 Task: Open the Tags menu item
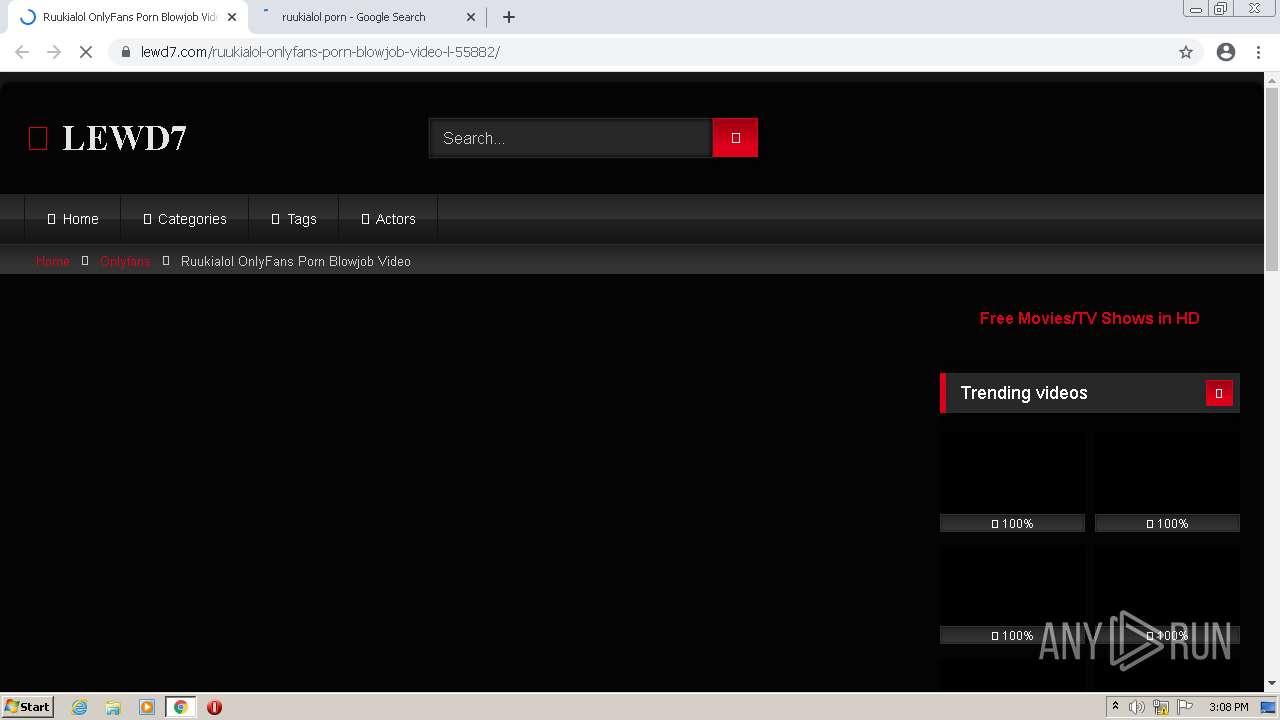[x=294, y=219]
